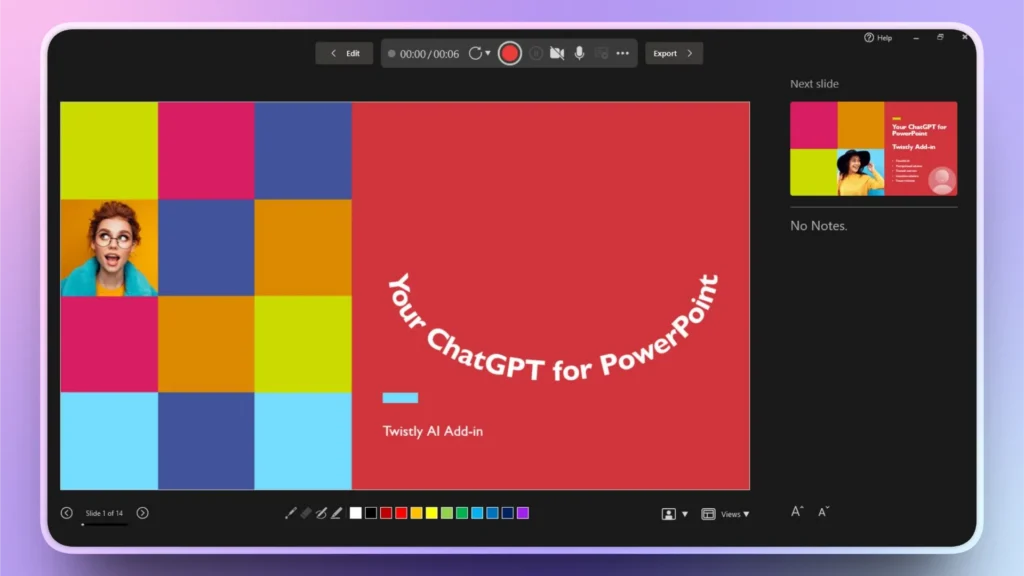Open the retake options dropdown arrow

[x=488, y=53]
